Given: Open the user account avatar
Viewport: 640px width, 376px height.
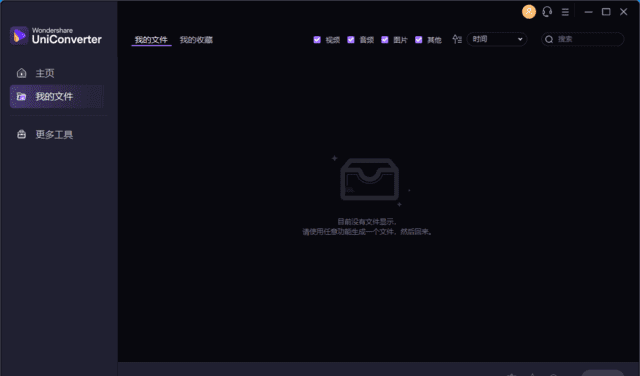Looking at the screenshot, I should pyautogui.click(x=529, y=12).
